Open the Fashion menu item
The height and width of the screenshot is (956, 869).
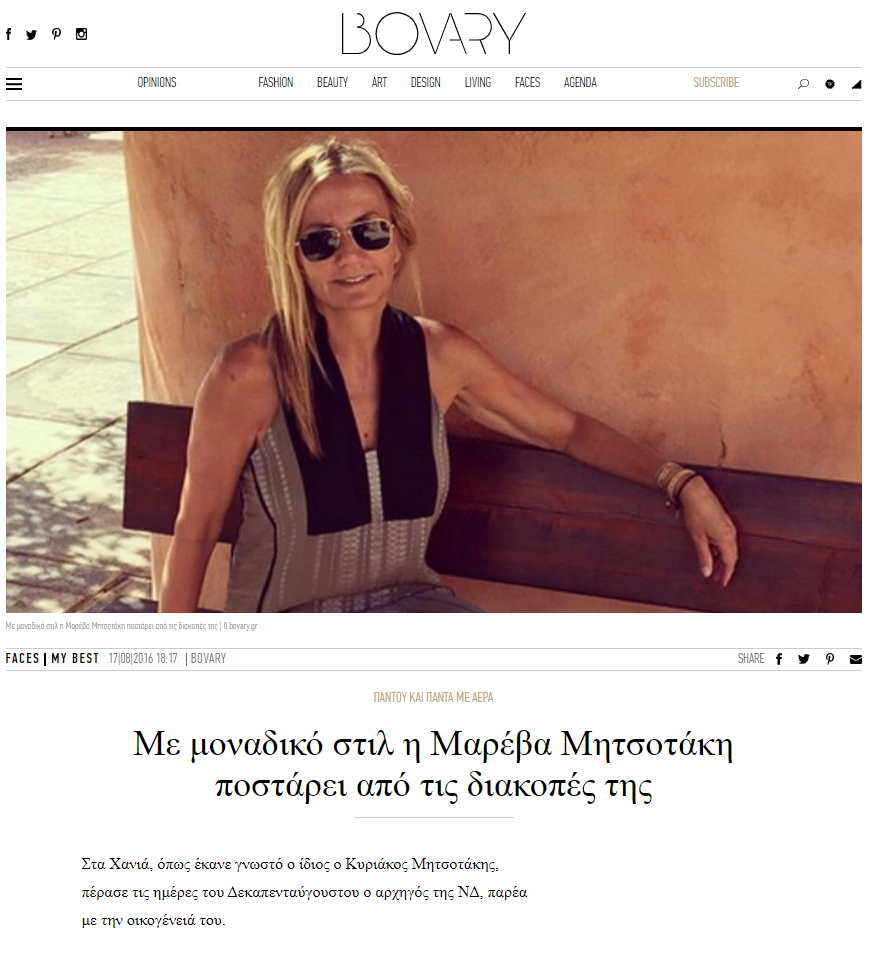coord(276,83)
